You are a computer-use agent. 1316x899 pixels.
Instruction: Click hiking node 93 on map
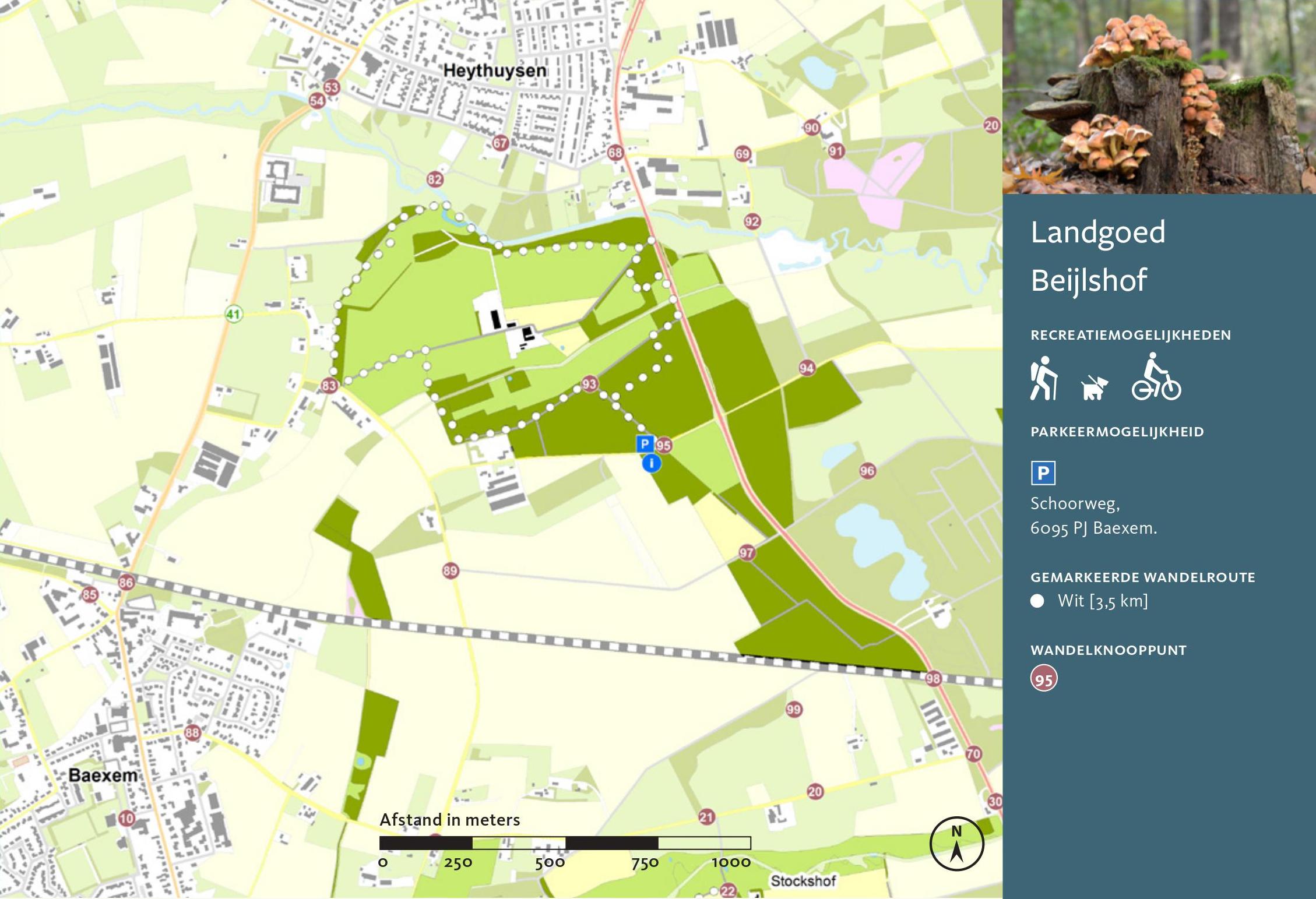point(589,384)
